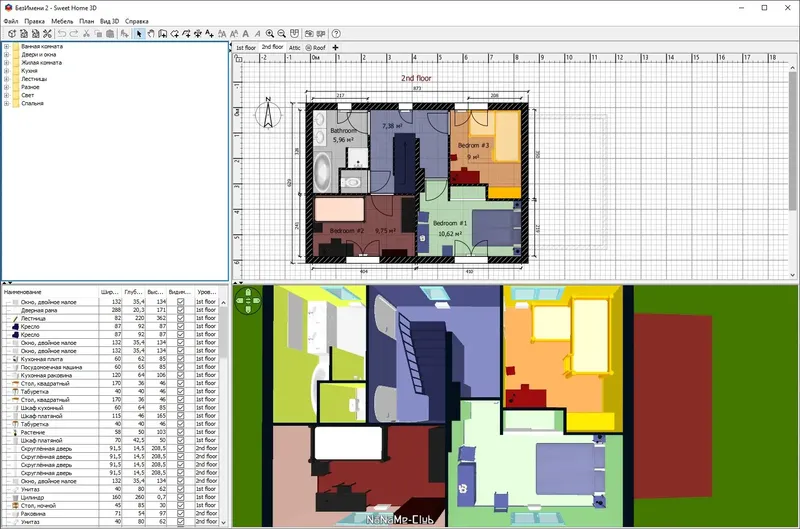Toggle visibility checkbox for Стол, ночной row
This screenshot has width=800, height=529.
click(x=180, y=506)
